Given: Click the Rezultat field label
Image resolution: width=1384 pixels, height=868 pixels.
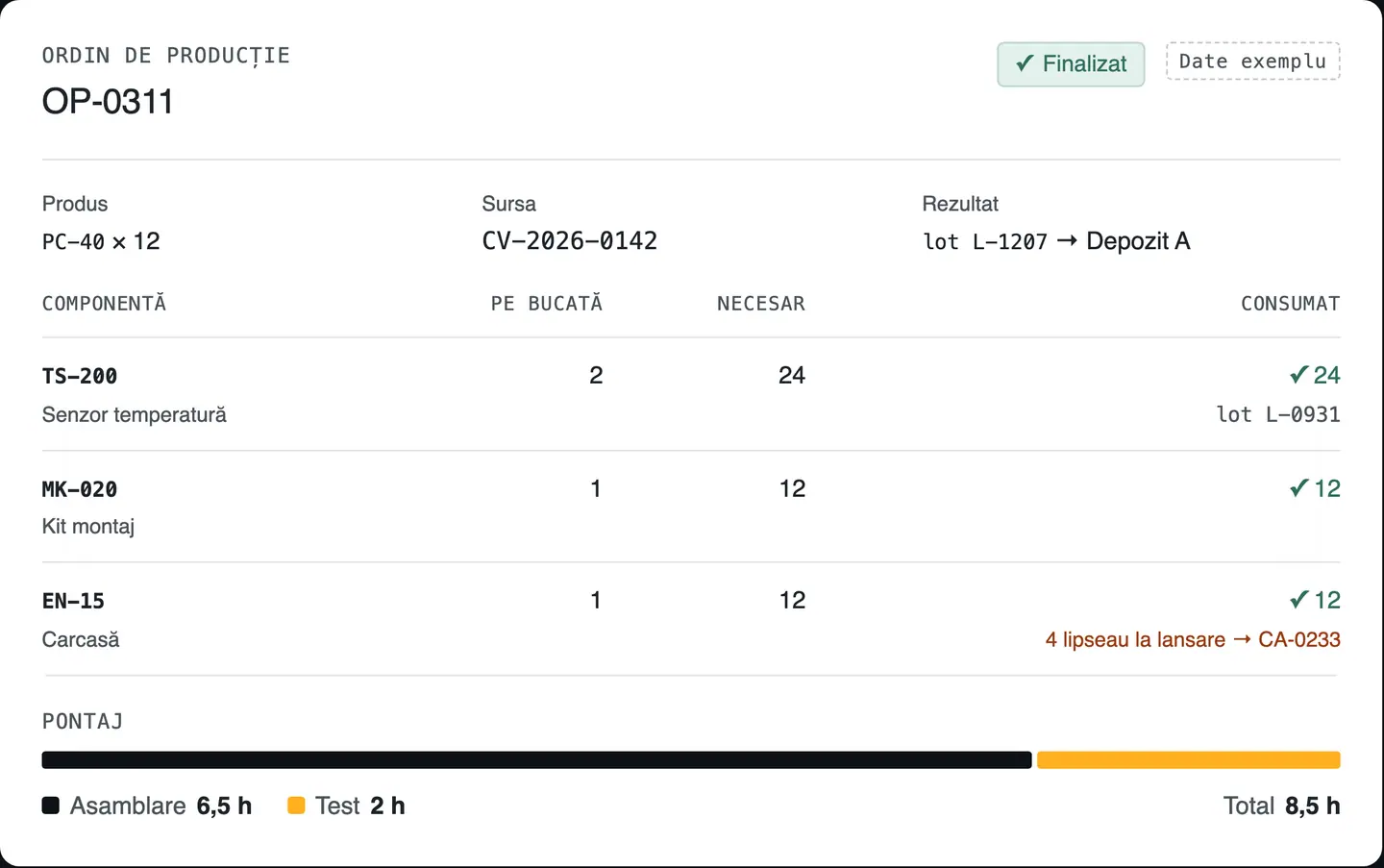Looking at the screenshot, I should 960,204.
